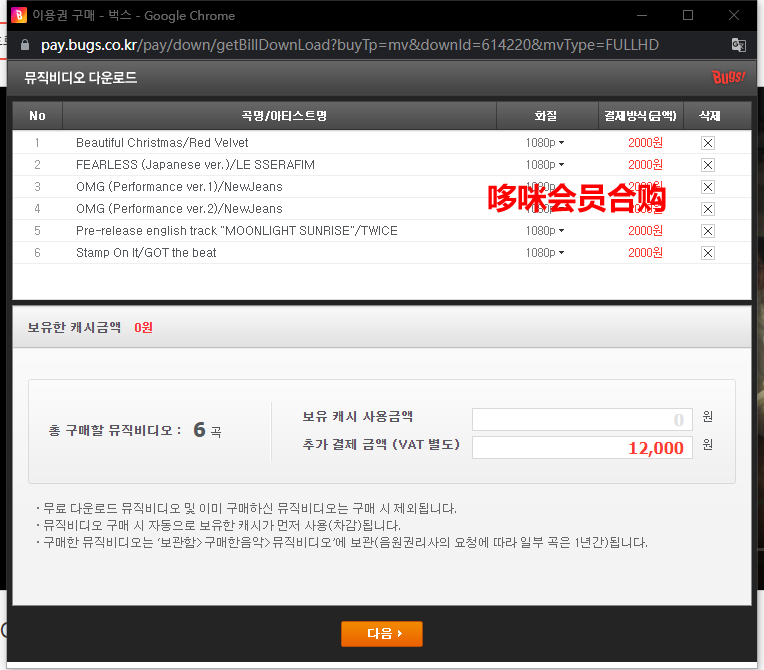The width and height of the screenshot is (764, 670).
Task: Click the orange 다음 button
Action: 382,633
